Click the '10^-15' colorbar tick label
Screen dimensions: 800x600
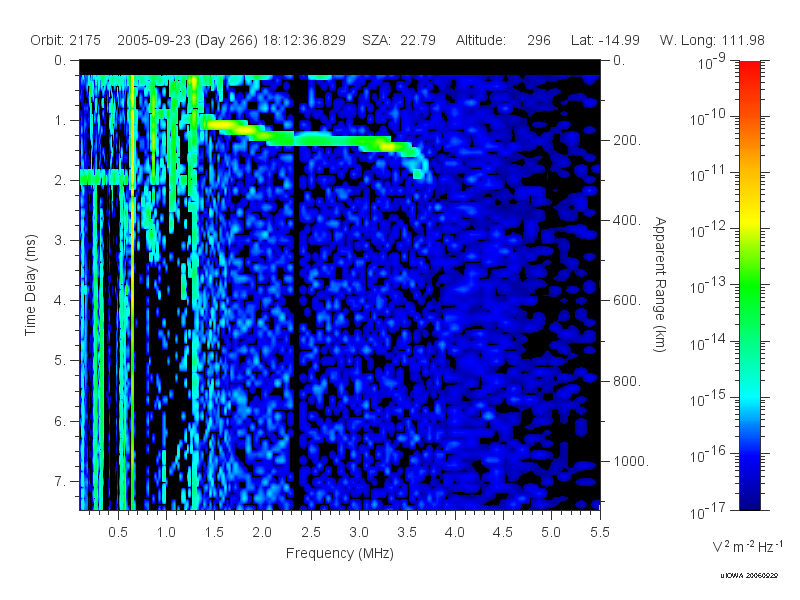pos(708,399)
